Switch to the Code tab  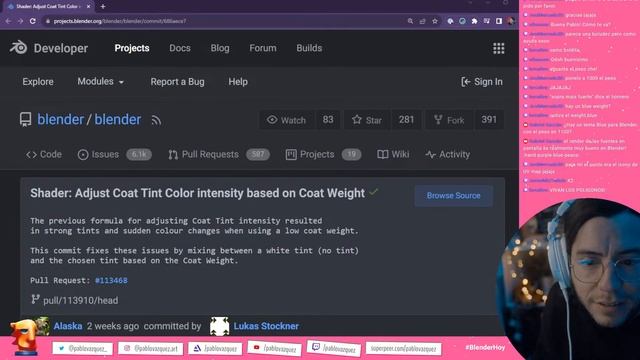point(44,155)
